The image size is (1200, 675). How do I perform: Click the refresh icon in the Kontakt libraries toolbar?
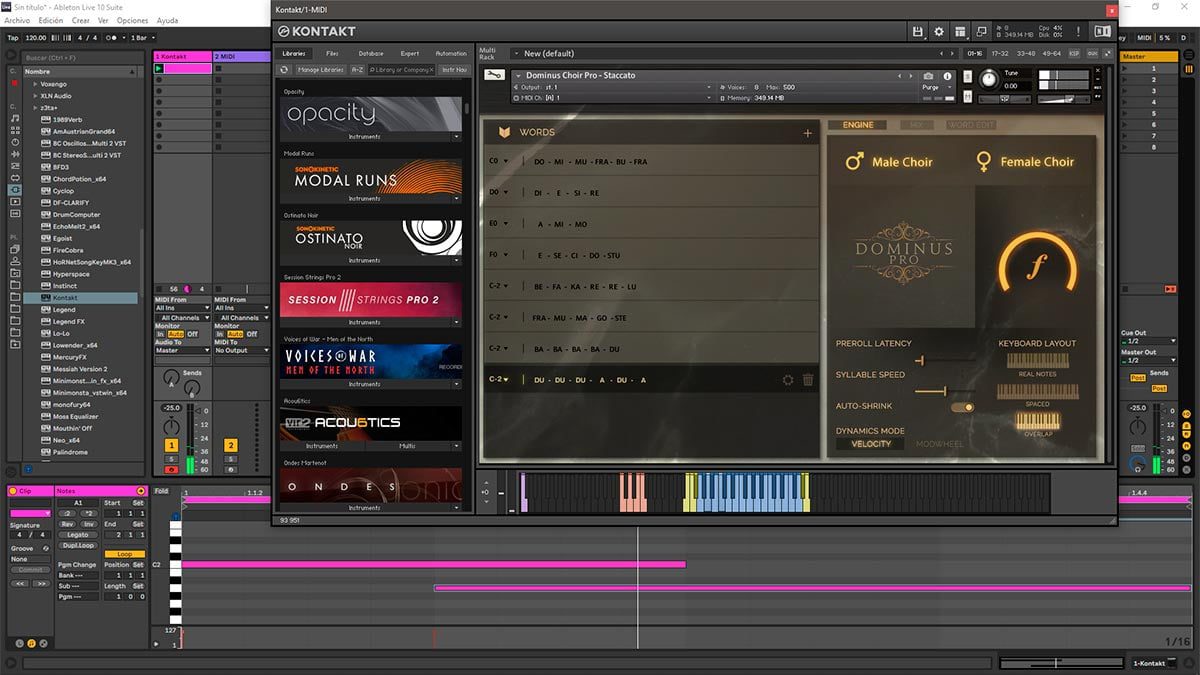click(x=284, y=70)
